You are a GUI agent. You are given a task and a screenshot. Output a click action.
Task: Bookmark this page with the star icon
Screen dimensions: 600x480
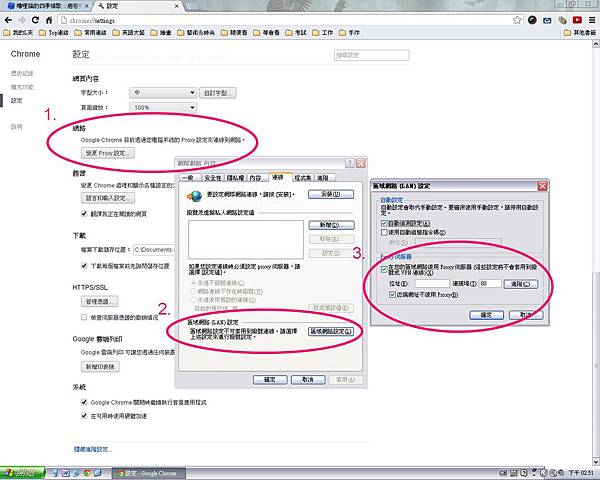coord(517,20)
